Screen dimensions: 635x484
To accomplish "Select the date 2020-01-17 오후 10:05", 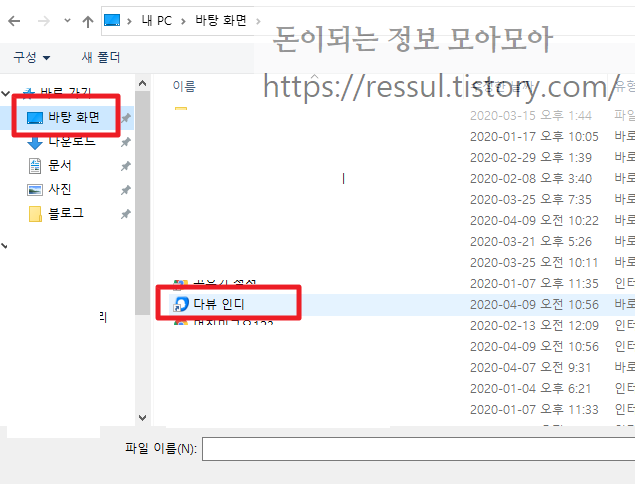I will (534, 136).
